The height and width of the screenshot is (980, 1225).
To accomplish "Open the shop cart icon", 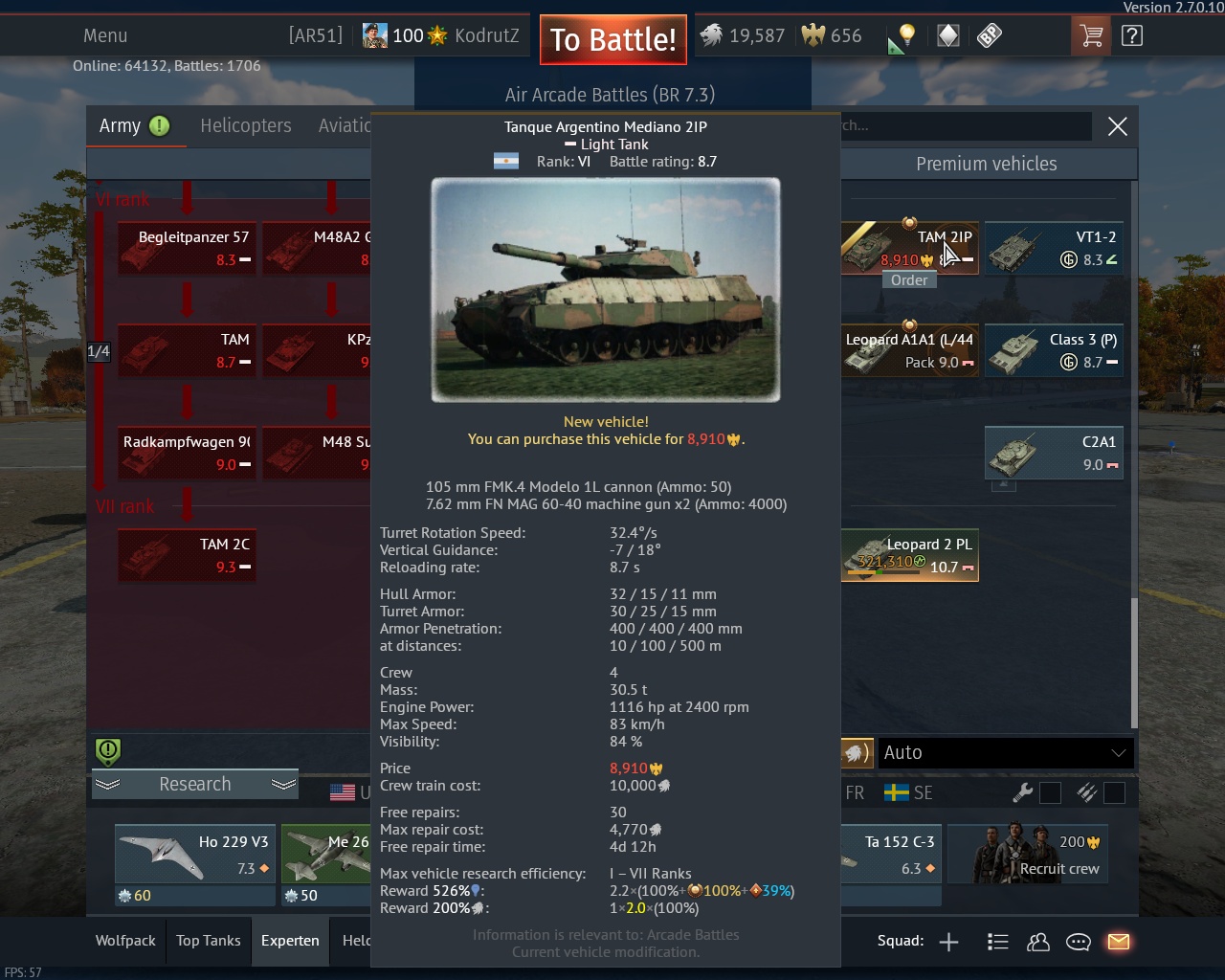I will [1091, 36].
